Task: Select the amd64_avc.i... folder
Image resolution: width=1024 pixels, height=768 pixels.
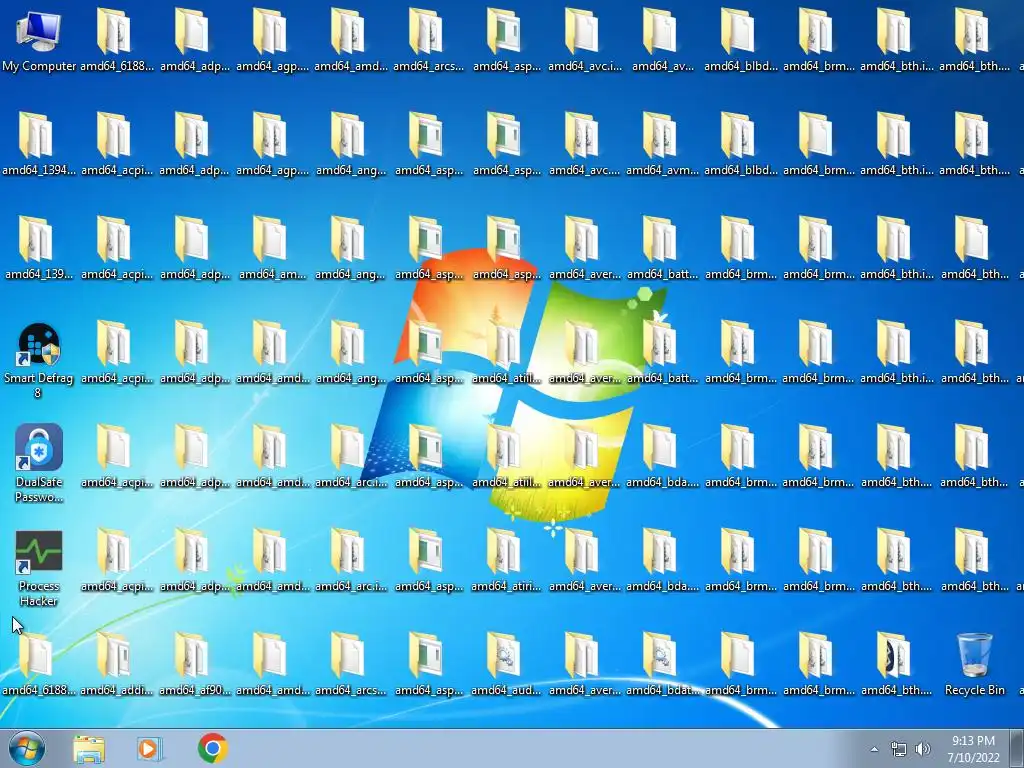Action: point(584,40)
